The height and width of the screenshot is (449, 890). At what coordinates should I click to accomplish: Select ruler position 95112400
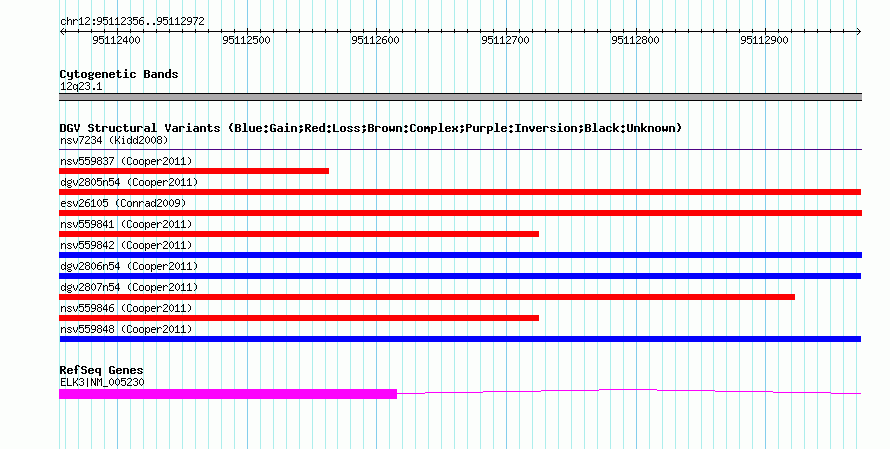click(x=116, y=40)
